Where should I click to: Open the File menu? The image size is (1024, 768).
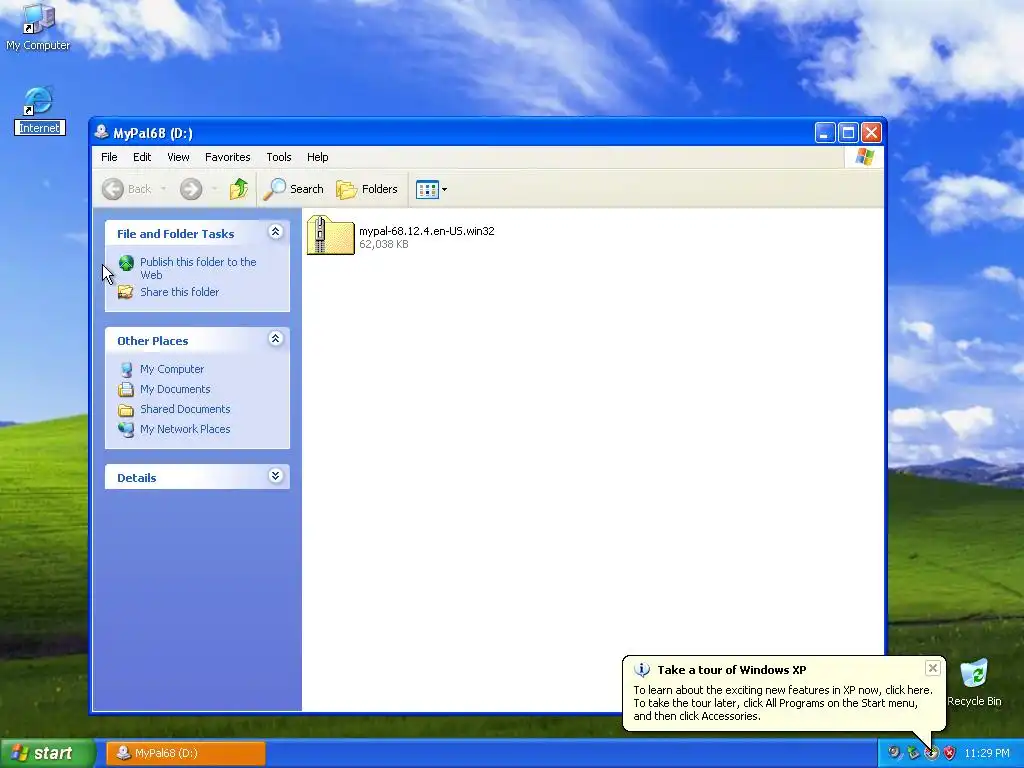[109, 157]
